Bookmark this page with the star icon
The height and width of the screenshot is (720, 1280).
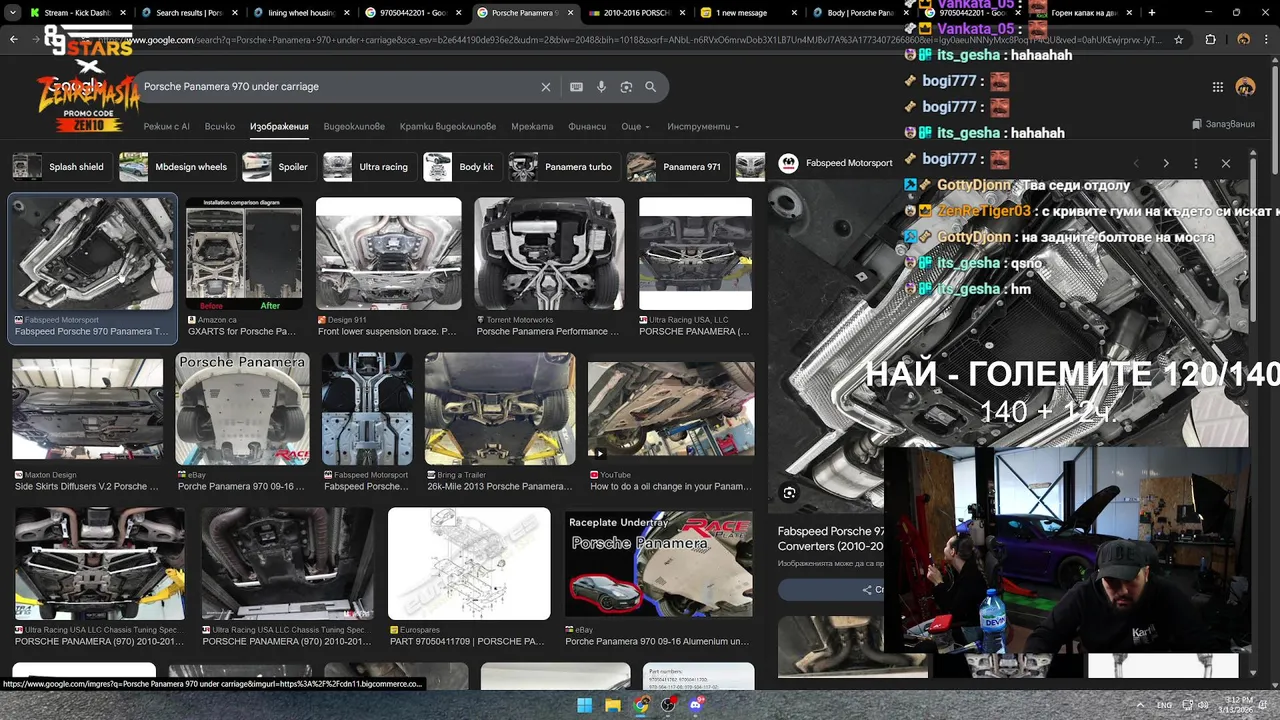pyautogui.click(x=1179, y=40)
